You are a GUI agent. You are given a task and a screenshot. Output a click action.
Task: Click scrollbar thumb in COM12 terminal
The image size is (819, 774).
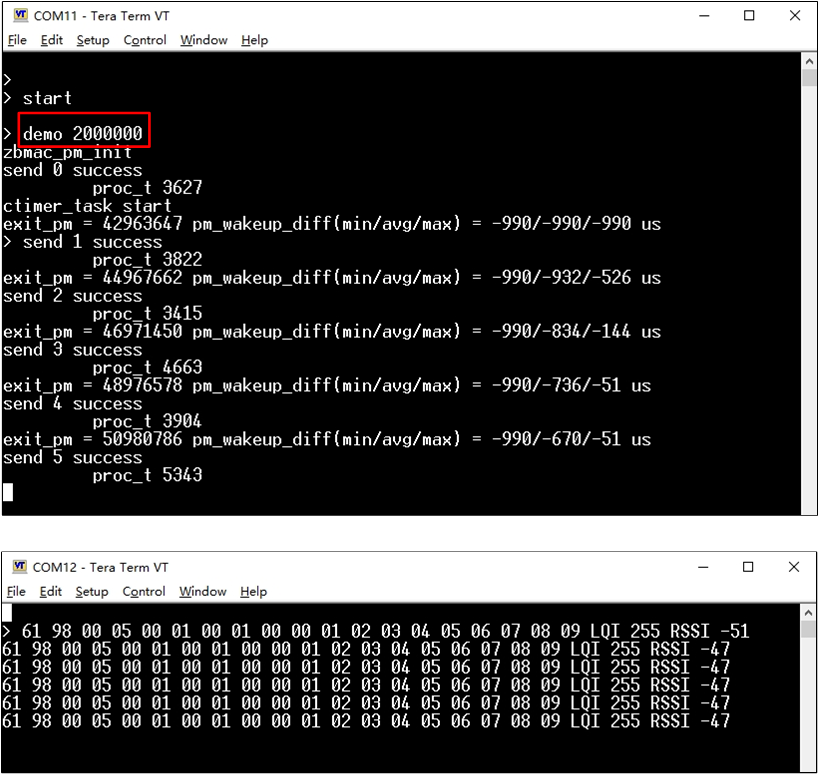(808, 629)
